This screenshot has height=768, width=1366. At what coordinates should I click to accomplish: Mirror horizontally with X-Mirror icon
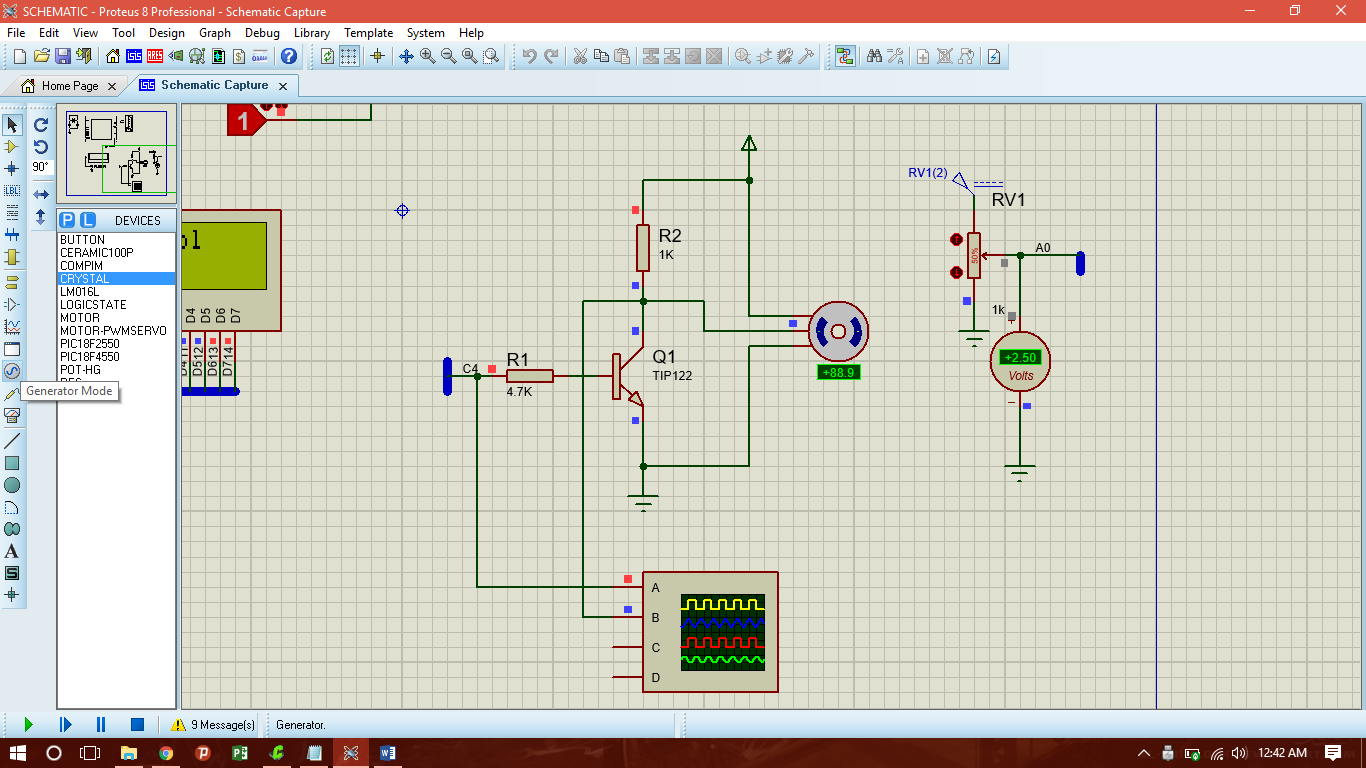(x=41, y=194)
